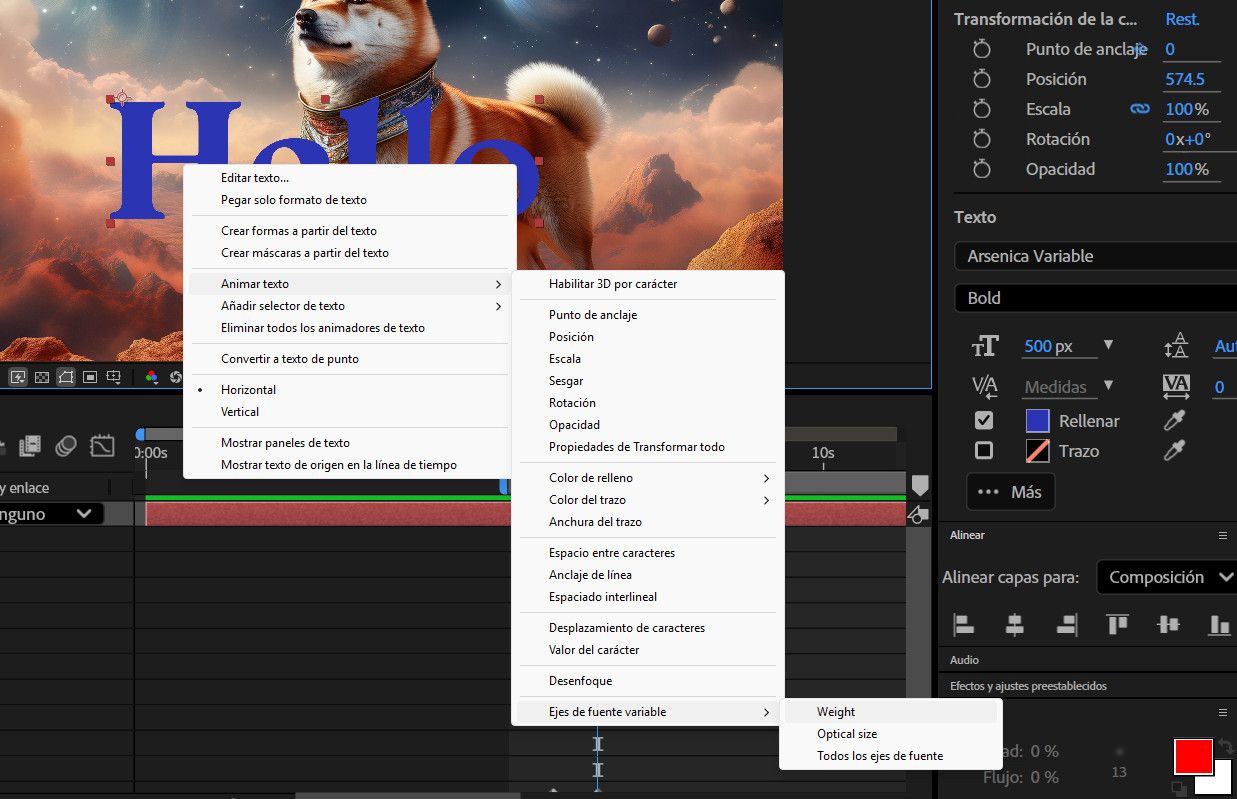The image size is (1237, 799).
Task: Open the Graph Editor icon
Action: [102, 446]
